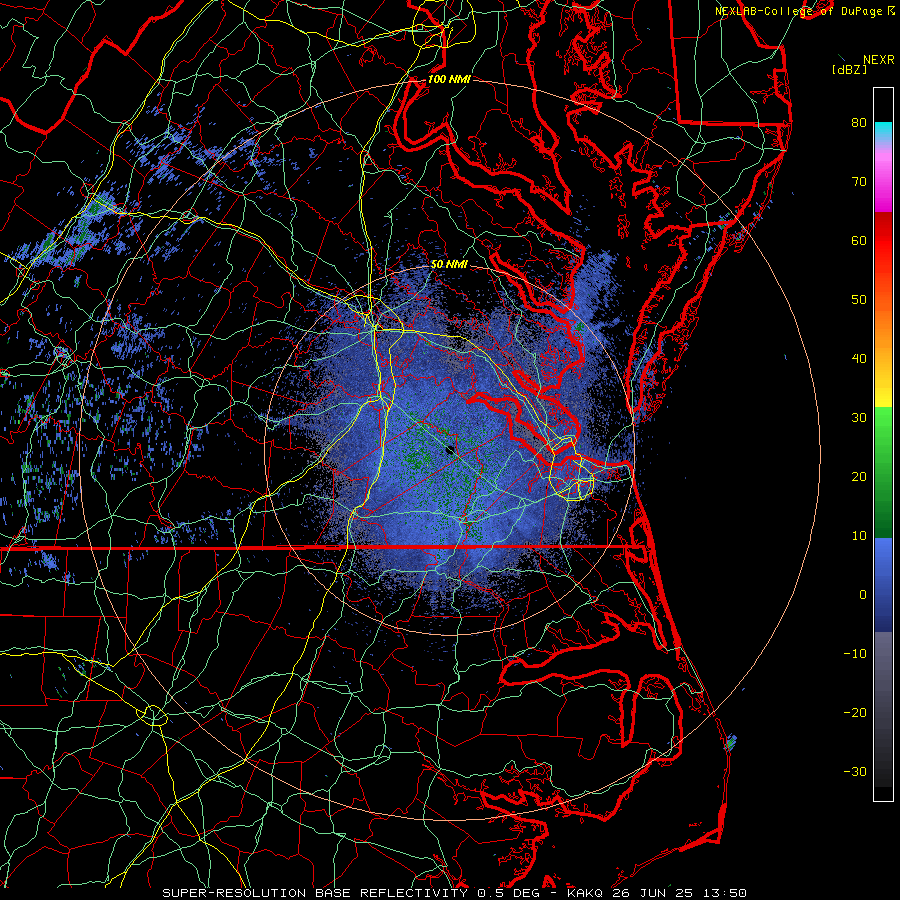This screenshot has width=900, height=900.
Task: Click the black radar site marker at the center
Action: pyautogui.click(x=451, y=449)
